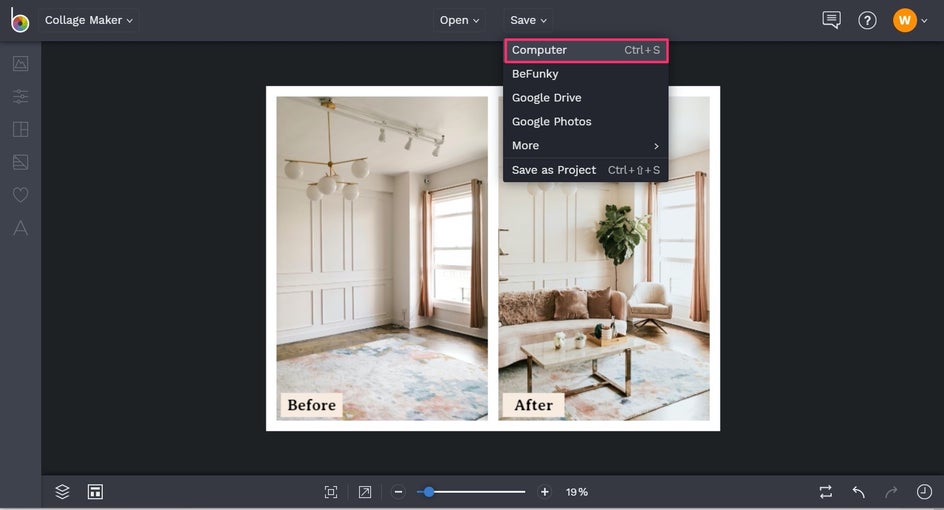Select Google Photos save option
The height and width of the screenshot is (510, 944).
(585, 122)
